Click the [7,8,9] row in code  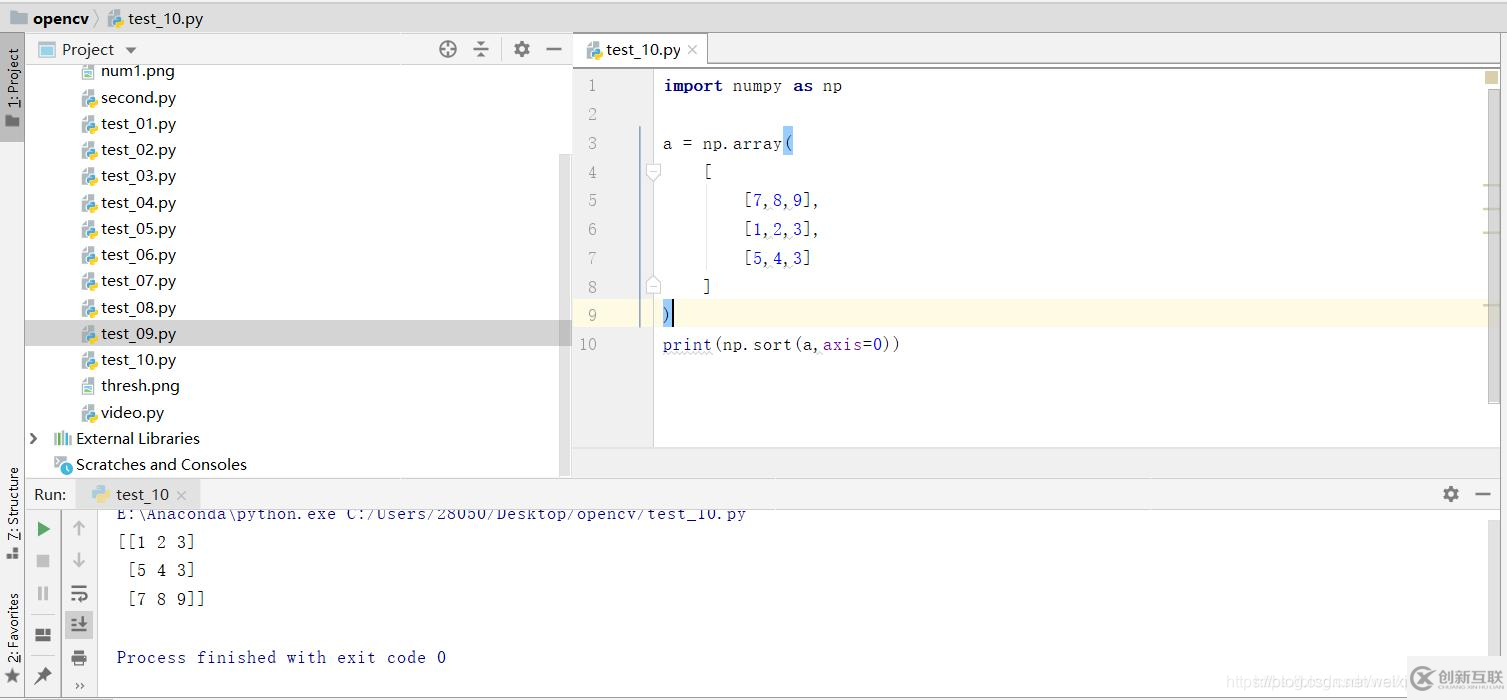[781, 200]
